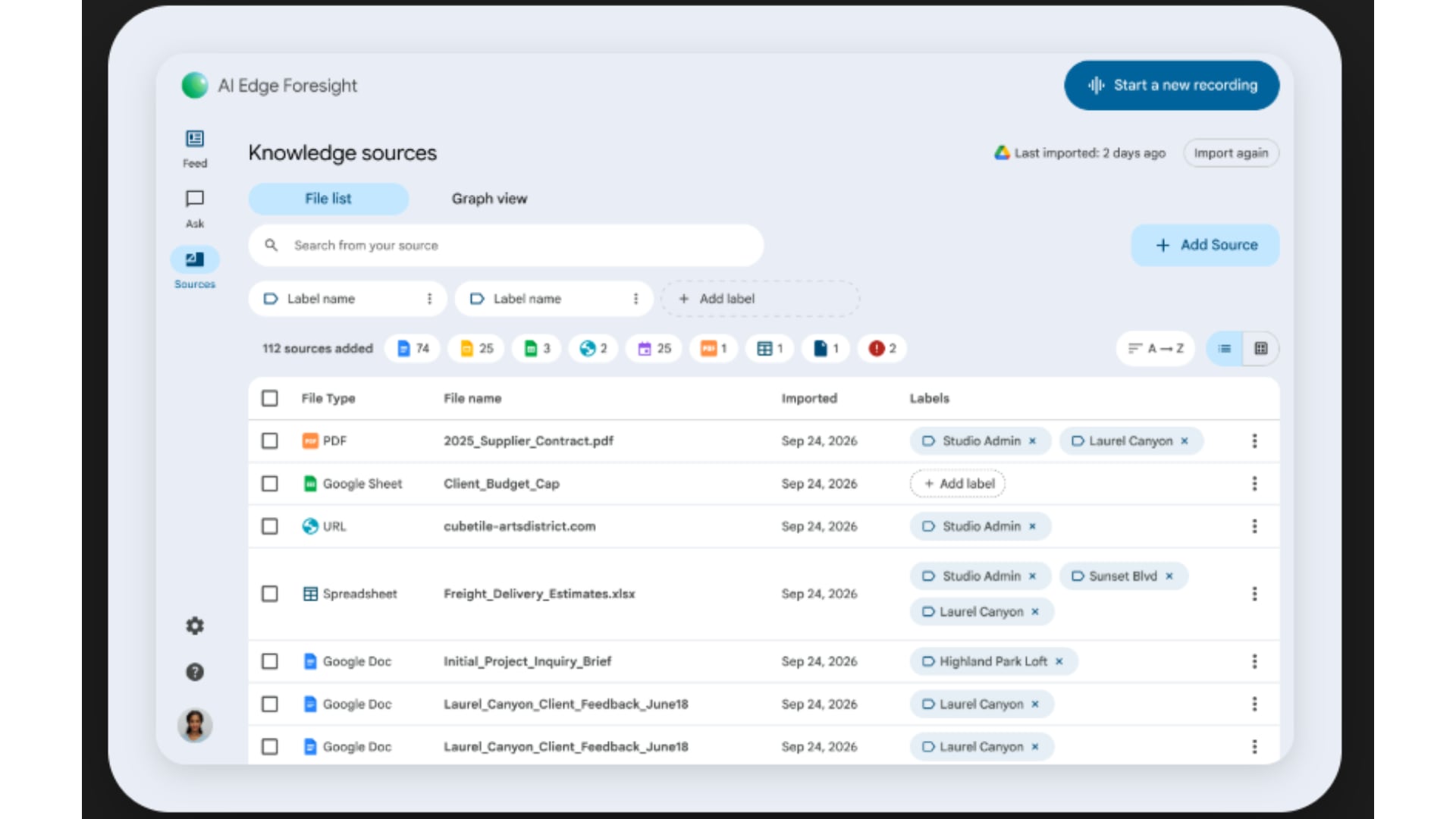Filter by Google Docs chip showing 74
The height and width of the screenshot is (819, 1456).
pos(413,348)
